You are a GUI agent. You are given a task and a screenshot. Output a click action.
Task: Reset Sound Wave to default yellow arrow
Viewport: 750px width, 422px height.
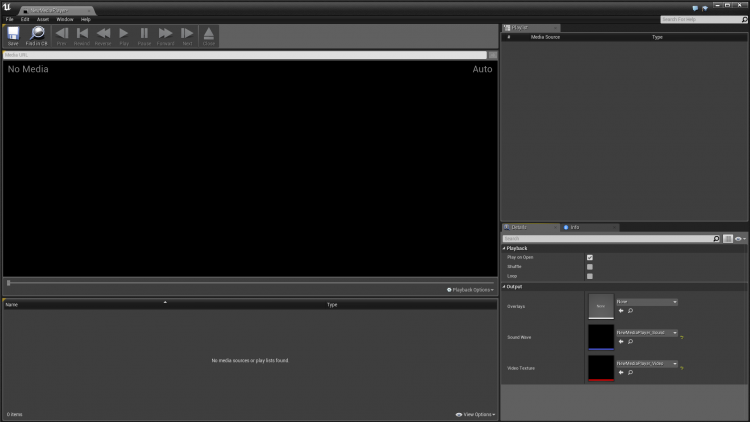tap(682, 338)
